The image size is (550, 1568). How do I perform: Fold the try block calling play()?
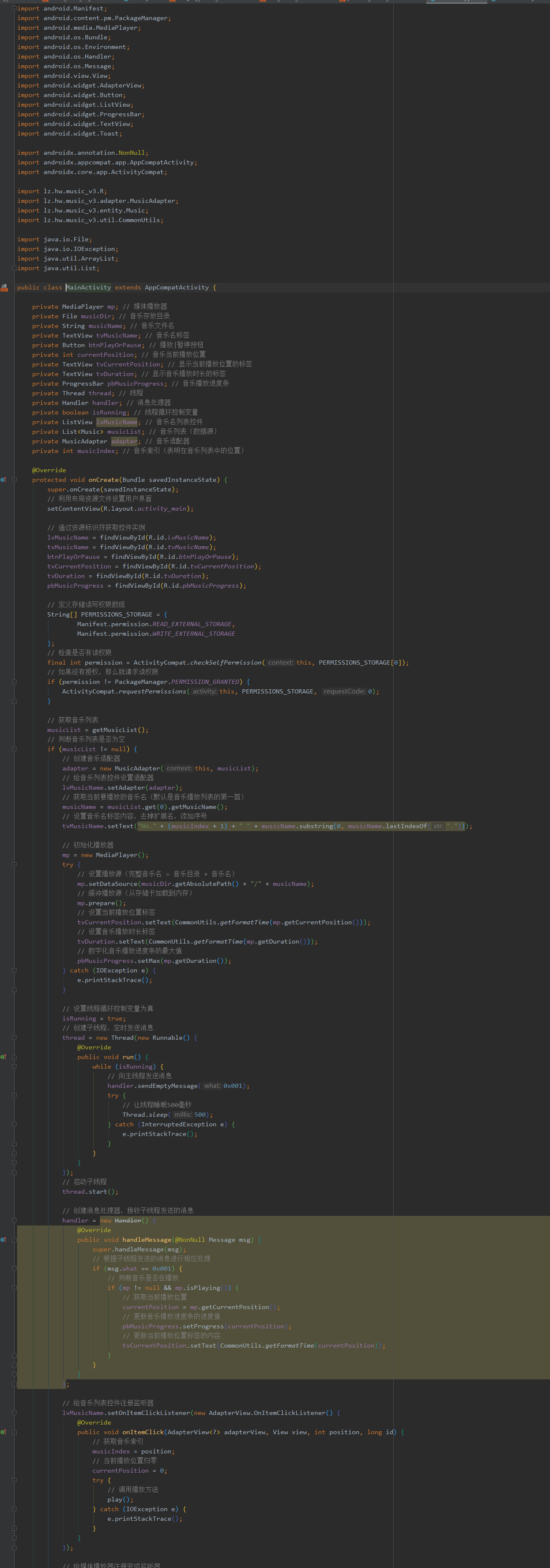14,1480
